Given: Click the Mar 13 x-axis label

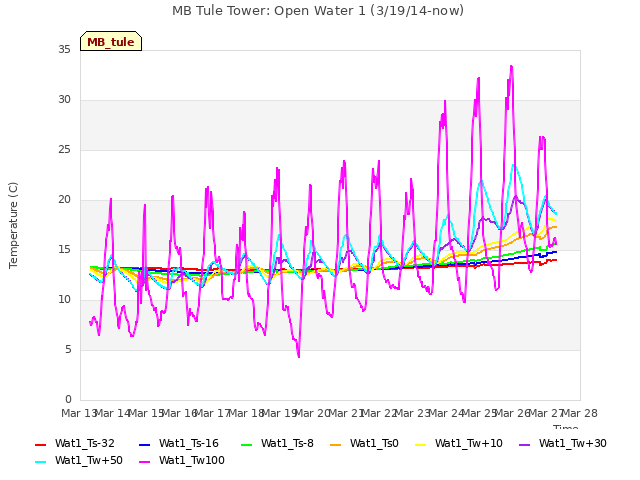Looking at the screenshot, I should coord(78,413).
